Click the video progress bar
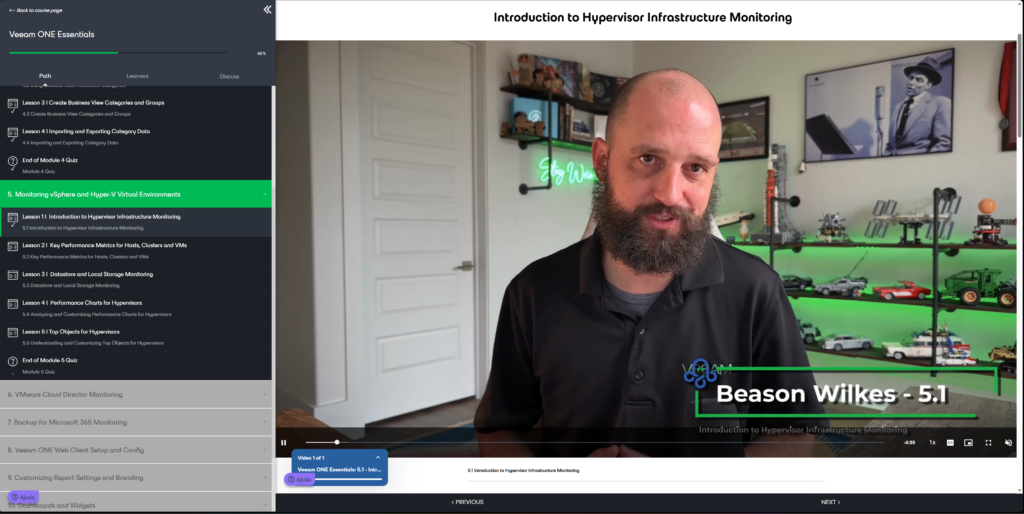Image resolution: width=1024 pixels, height=514 pixels. click(x=600, y=442)
